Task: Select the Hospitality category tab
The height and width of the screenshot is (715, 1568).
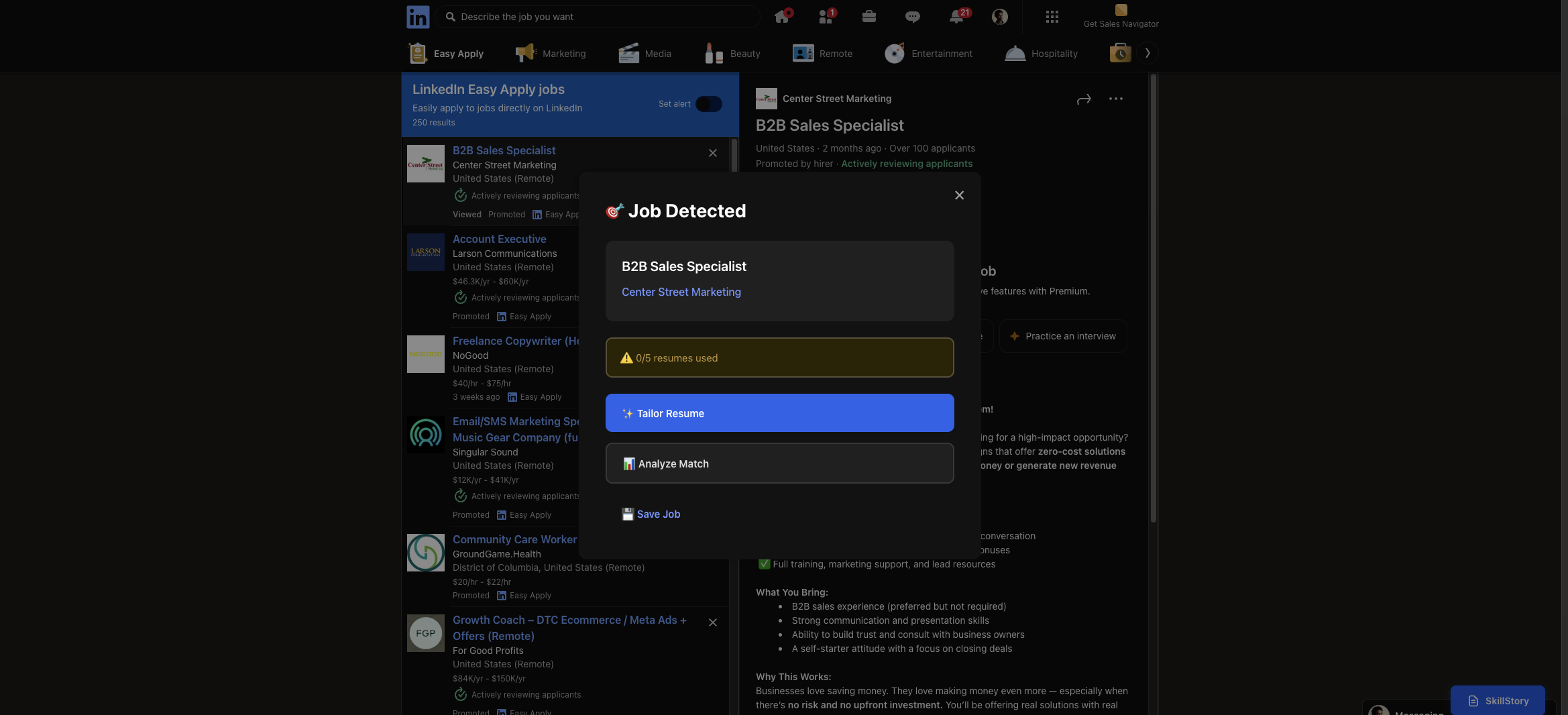Action: coord(1042,54)
